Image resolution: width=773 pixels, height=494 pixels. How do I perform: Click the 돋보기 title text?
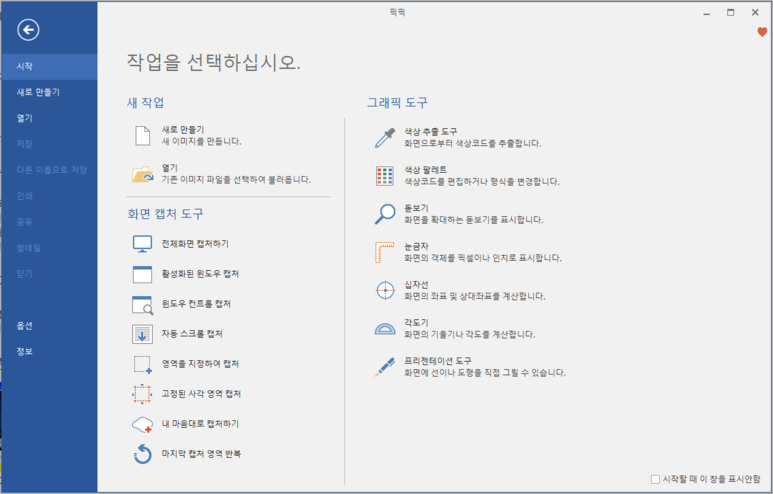click(x=417, y=208)
